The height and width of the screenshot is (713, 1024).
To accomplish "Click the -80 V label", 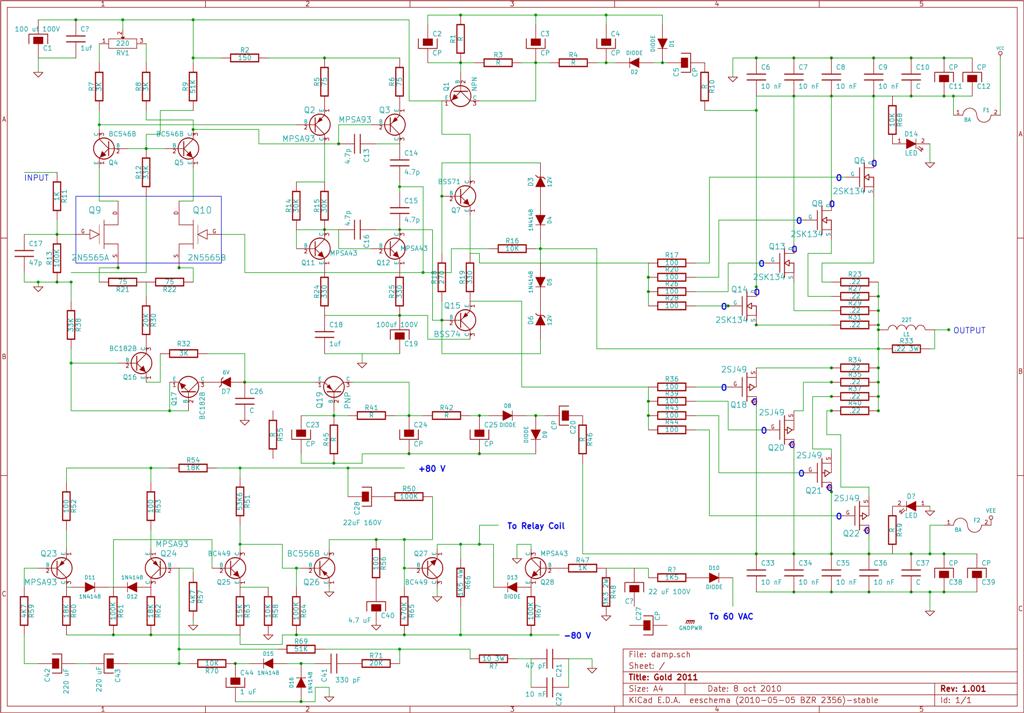I will click(x=578, y=635).
